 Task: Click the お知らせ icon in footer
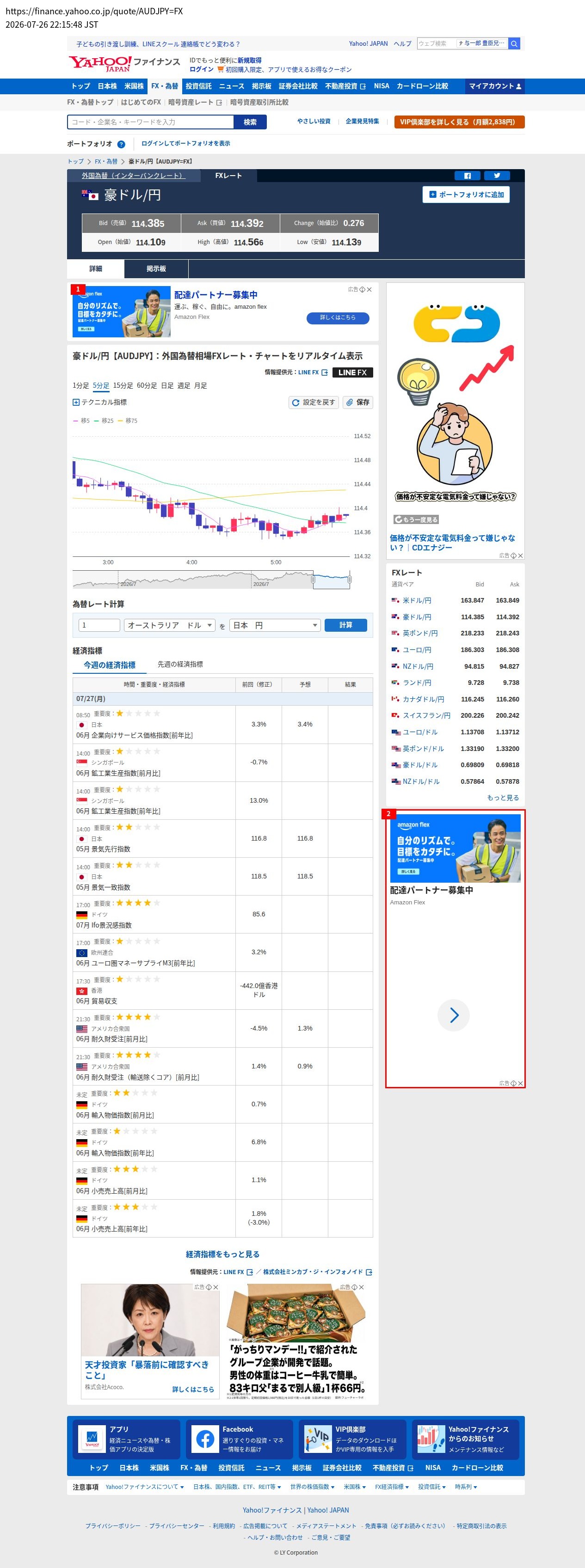(x=431, y=1440)
